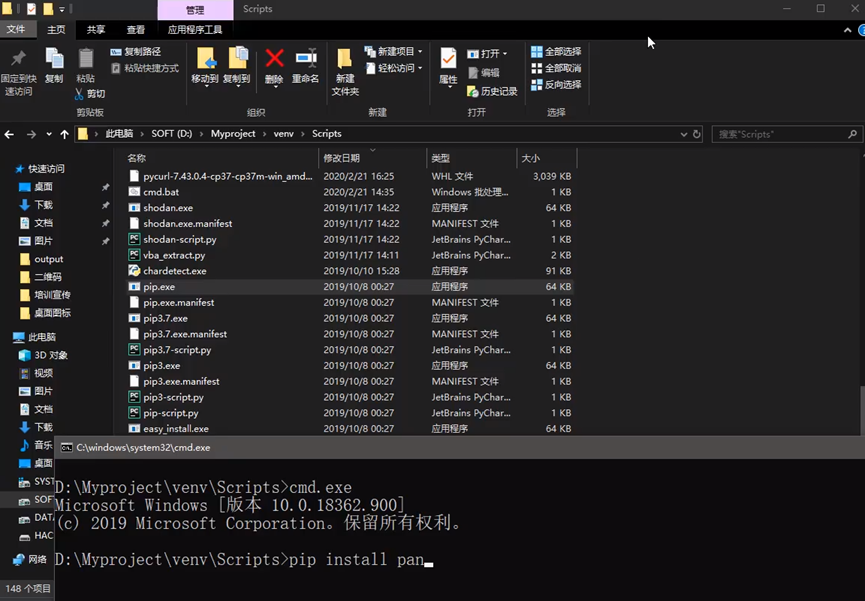Open the 共享 (Share) ribbon tab
Viewport: 865px width, 601px height.
[96, 30]
